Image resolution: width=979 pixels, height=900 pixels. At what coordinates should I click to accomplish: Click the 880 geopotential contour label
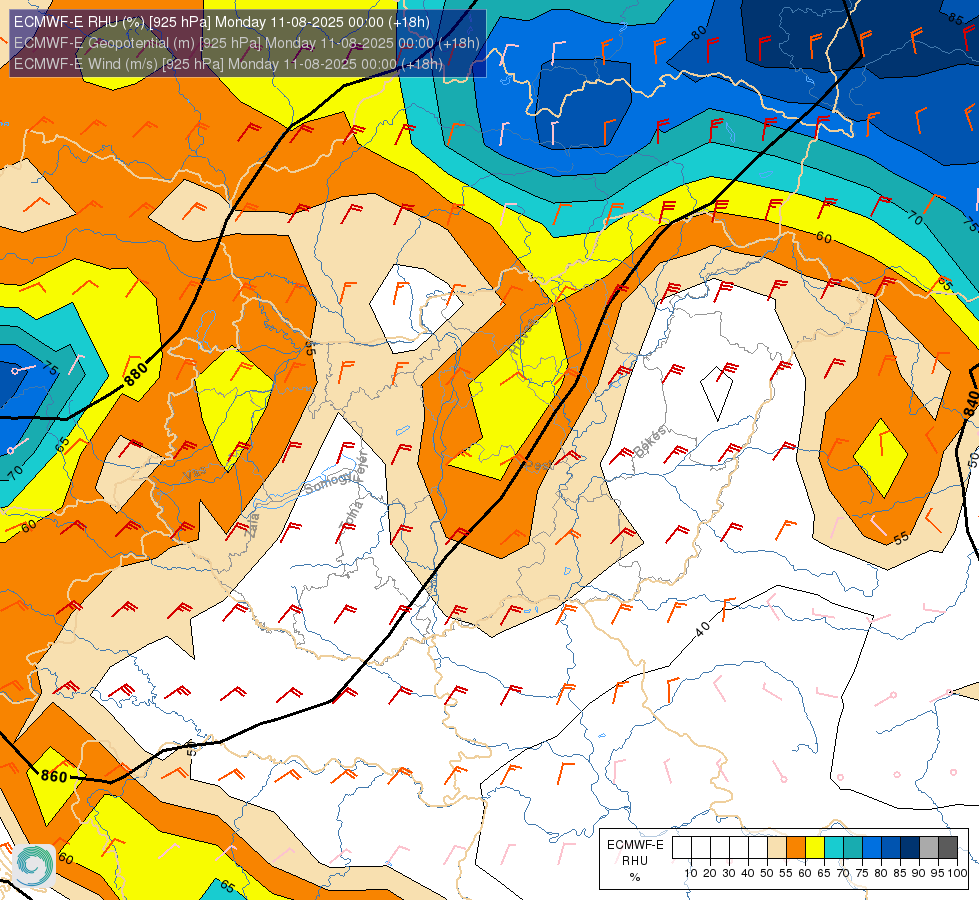click(x=135, y=373)
